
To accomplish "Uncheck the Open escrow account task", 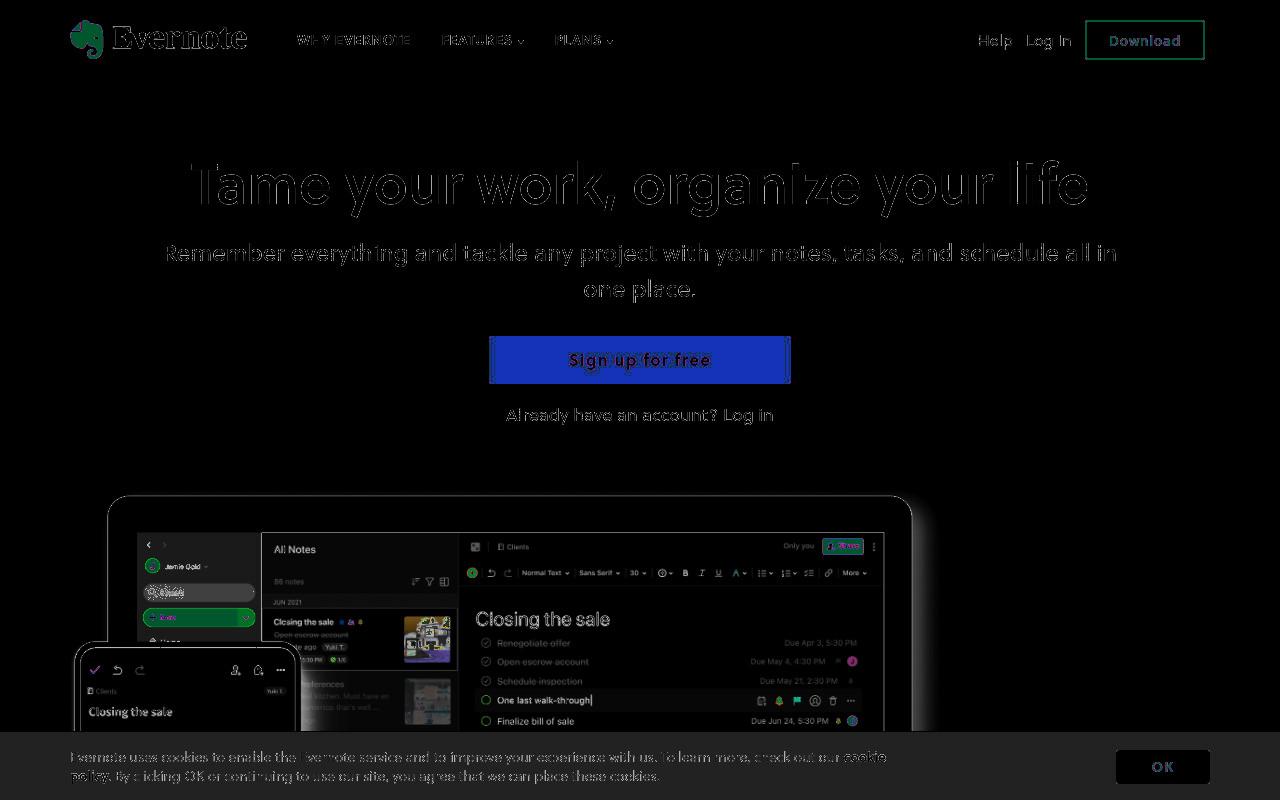I will [x=486, y=661].
